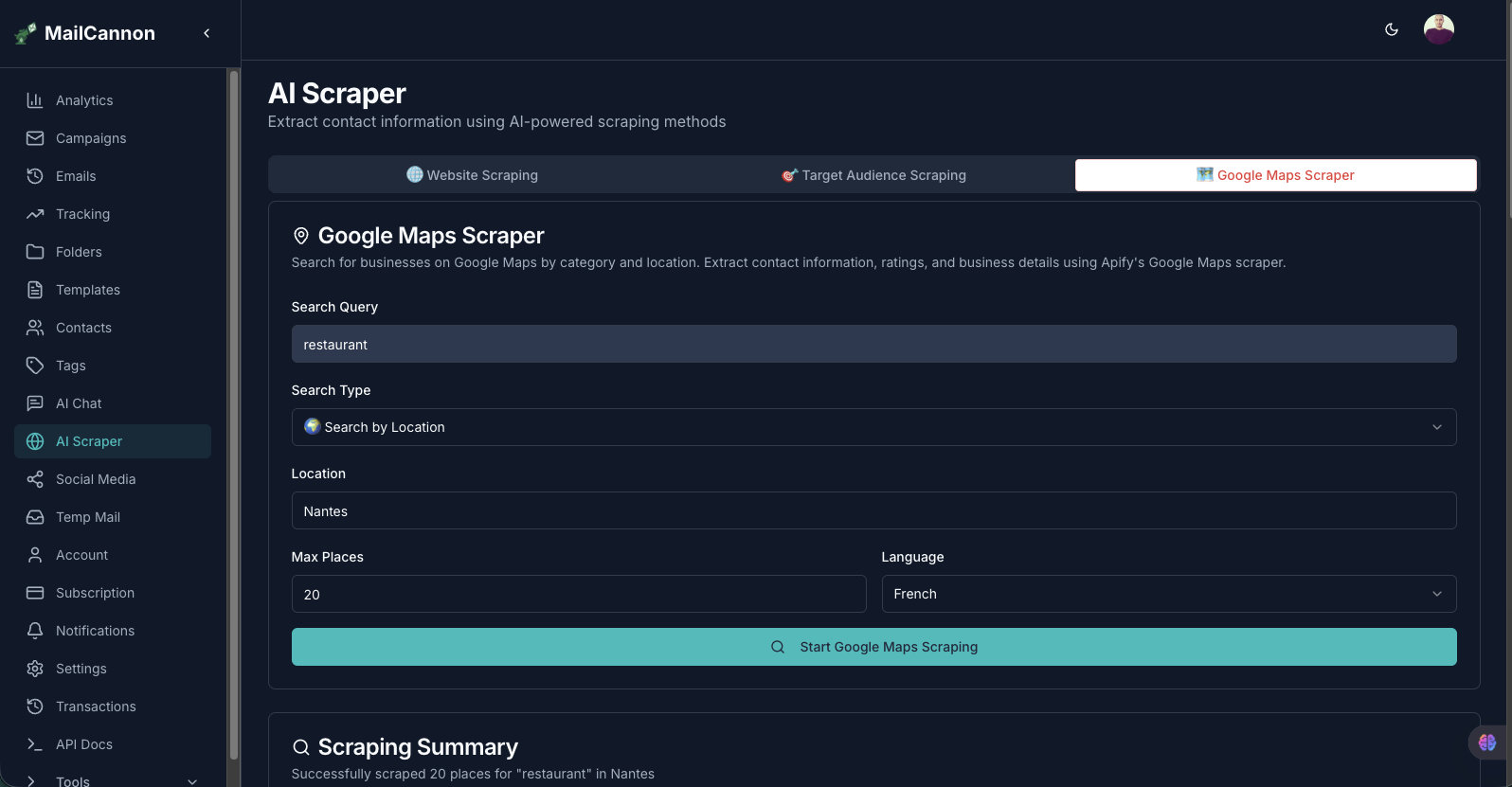Click the Settings gear icon

(35, 669)
